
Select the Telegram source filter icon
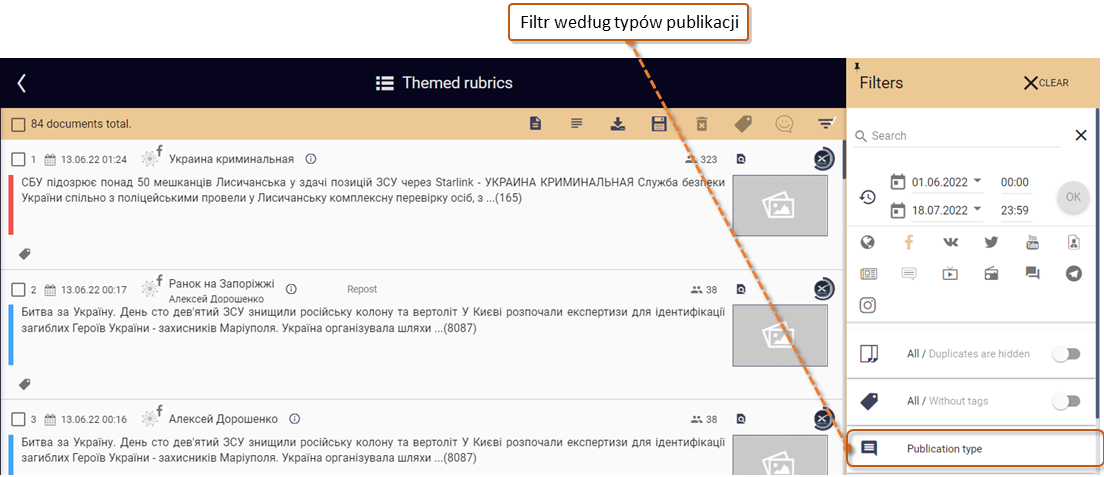tap(1074, 274)
